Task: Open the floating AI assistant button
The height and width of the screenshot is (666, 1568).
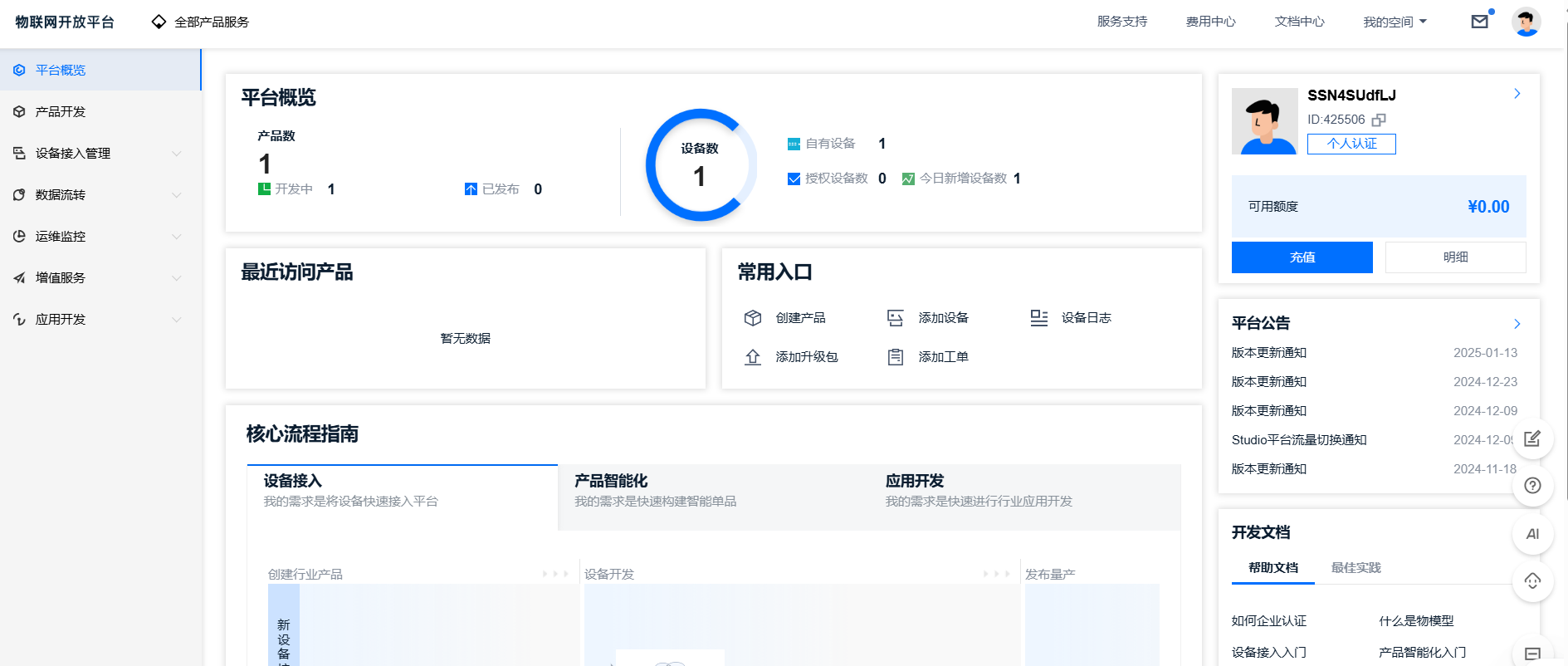Action: pos(1532,534)
